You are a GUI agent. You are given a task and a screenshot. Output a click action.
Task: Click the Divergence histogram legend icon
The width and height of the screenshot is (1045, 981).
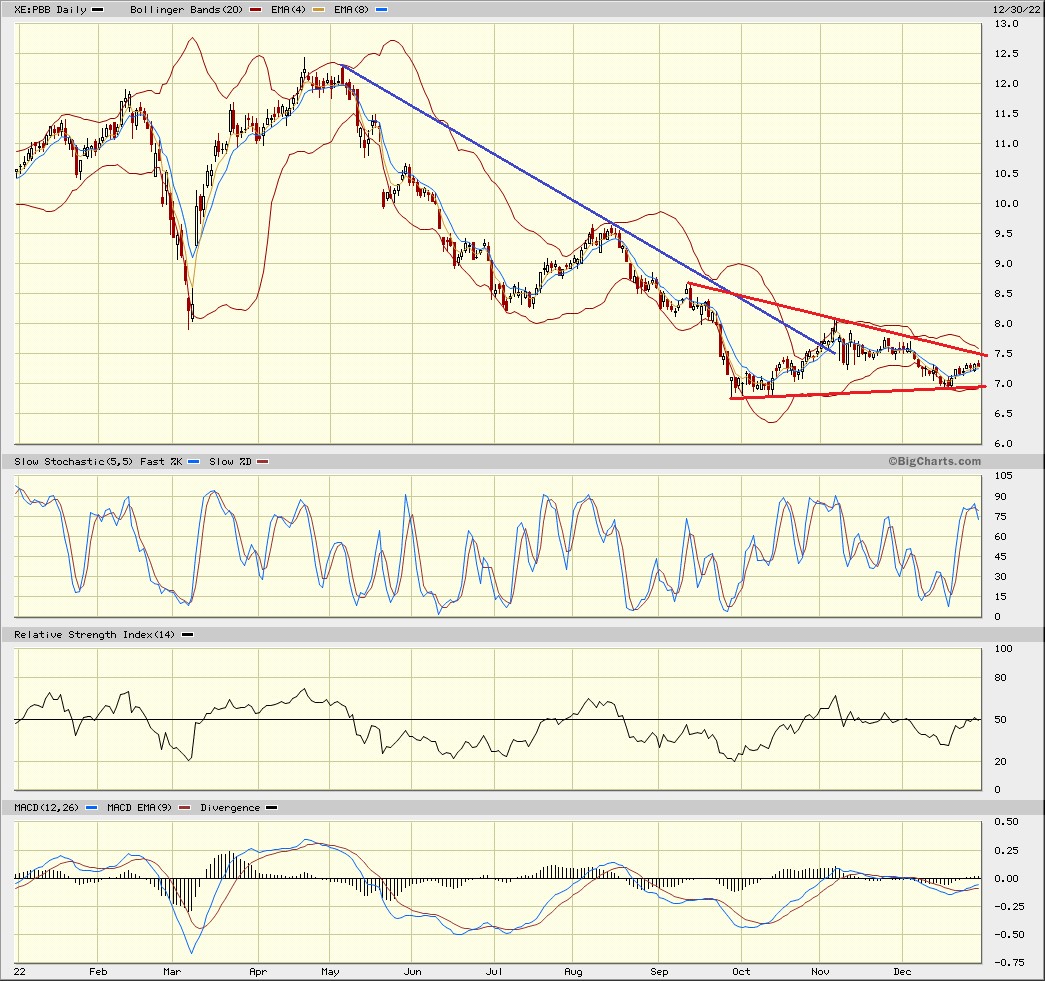click(x=270, y=807)
